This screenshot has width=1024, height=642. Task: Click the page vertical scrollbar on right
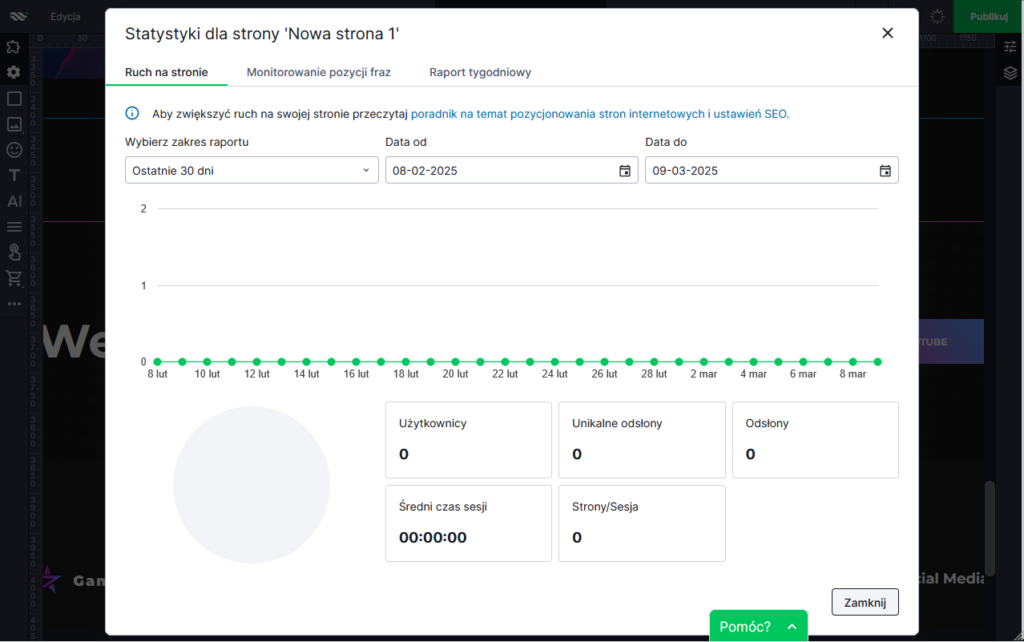point(990,529)
